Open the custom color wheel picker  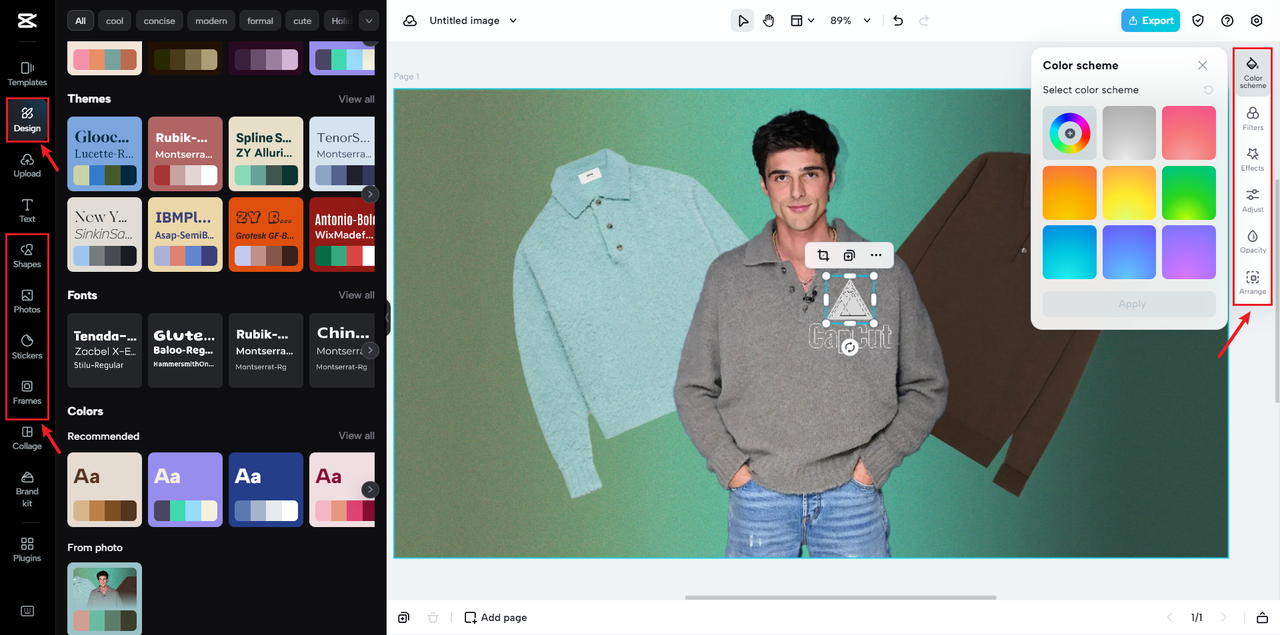click(x=1069, y=133)
